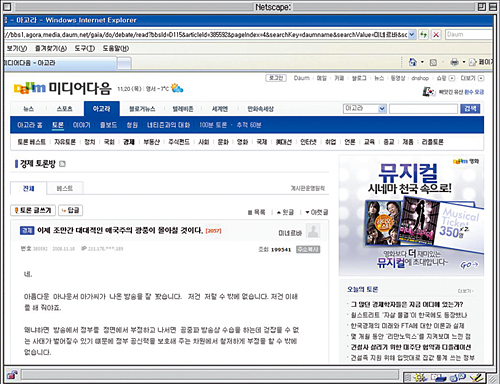
Task: Click the flag icon near 빼앗긴 유산
Action: pyautogui.click(x=429, y=92)
